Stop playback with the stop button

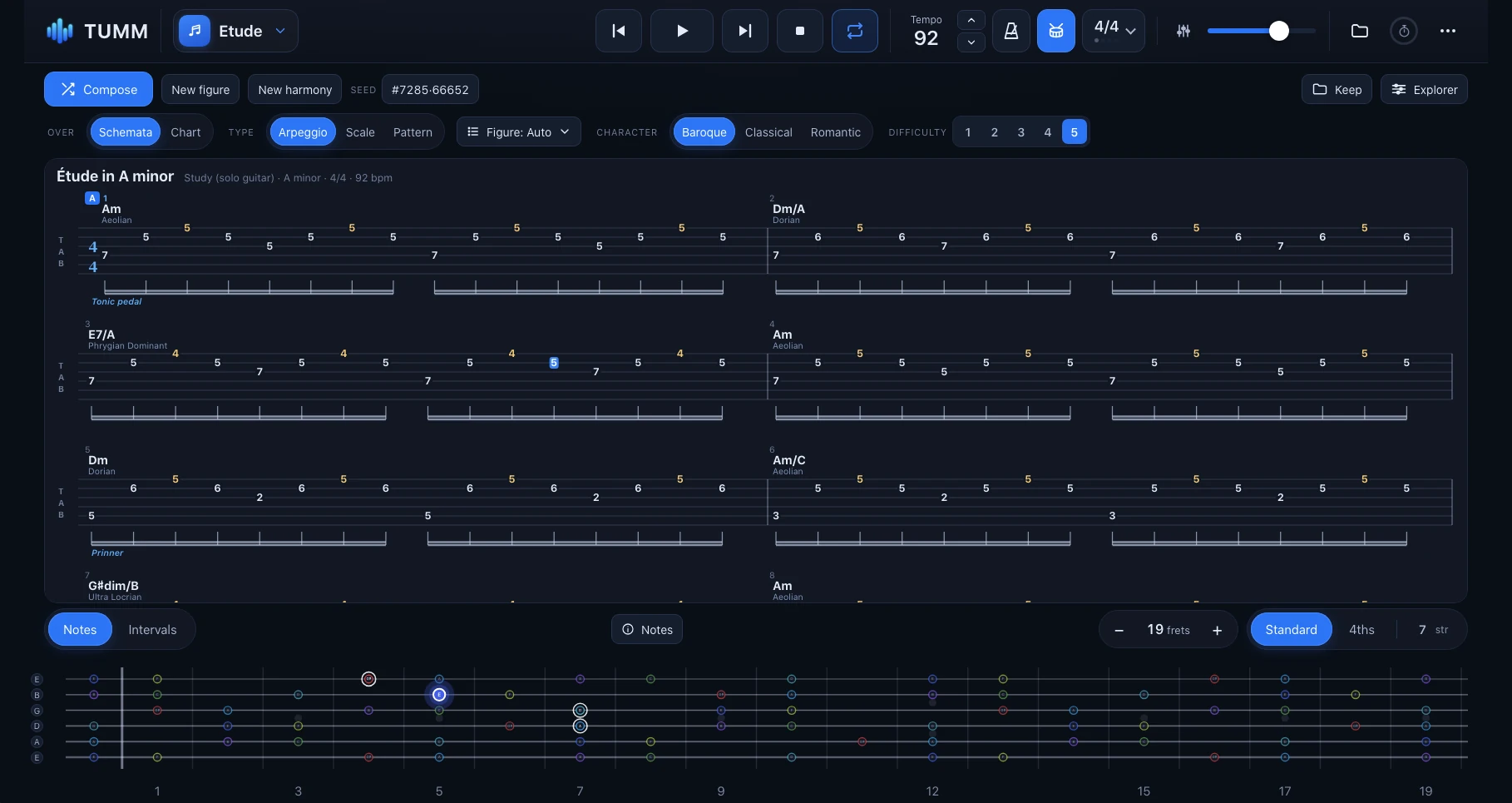click(x=800, y=31)
